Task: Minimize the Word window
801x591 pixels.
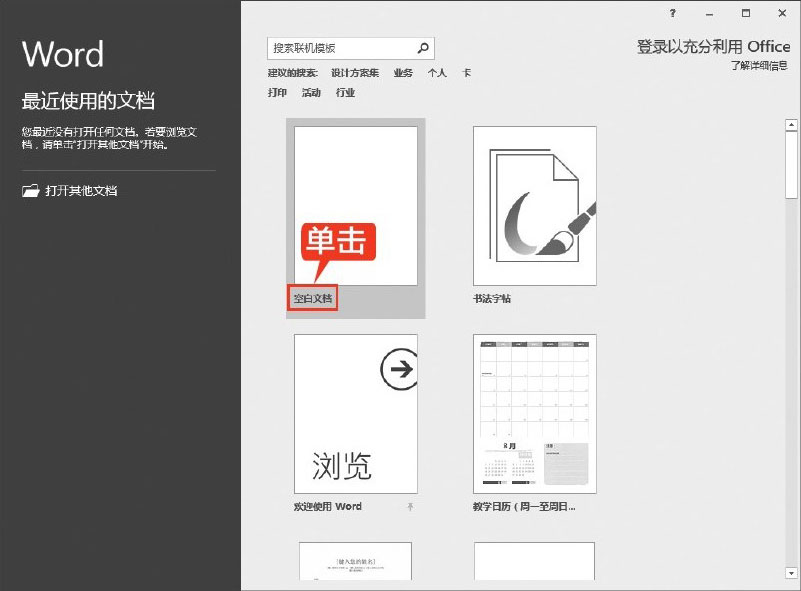Action: click(x=709, y=13)
